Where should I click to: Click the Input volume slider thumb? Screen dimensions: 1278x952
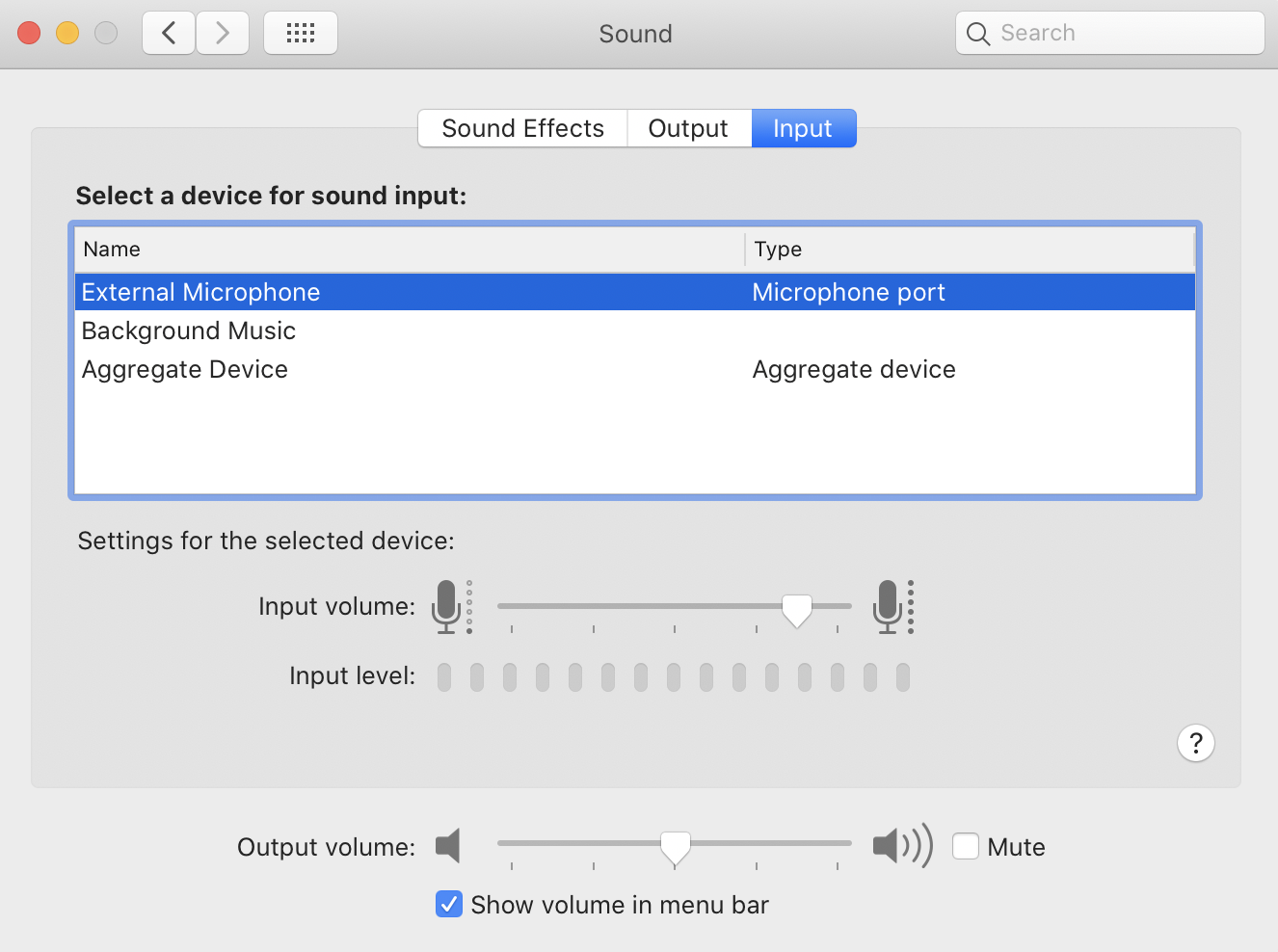pos(797,609)
